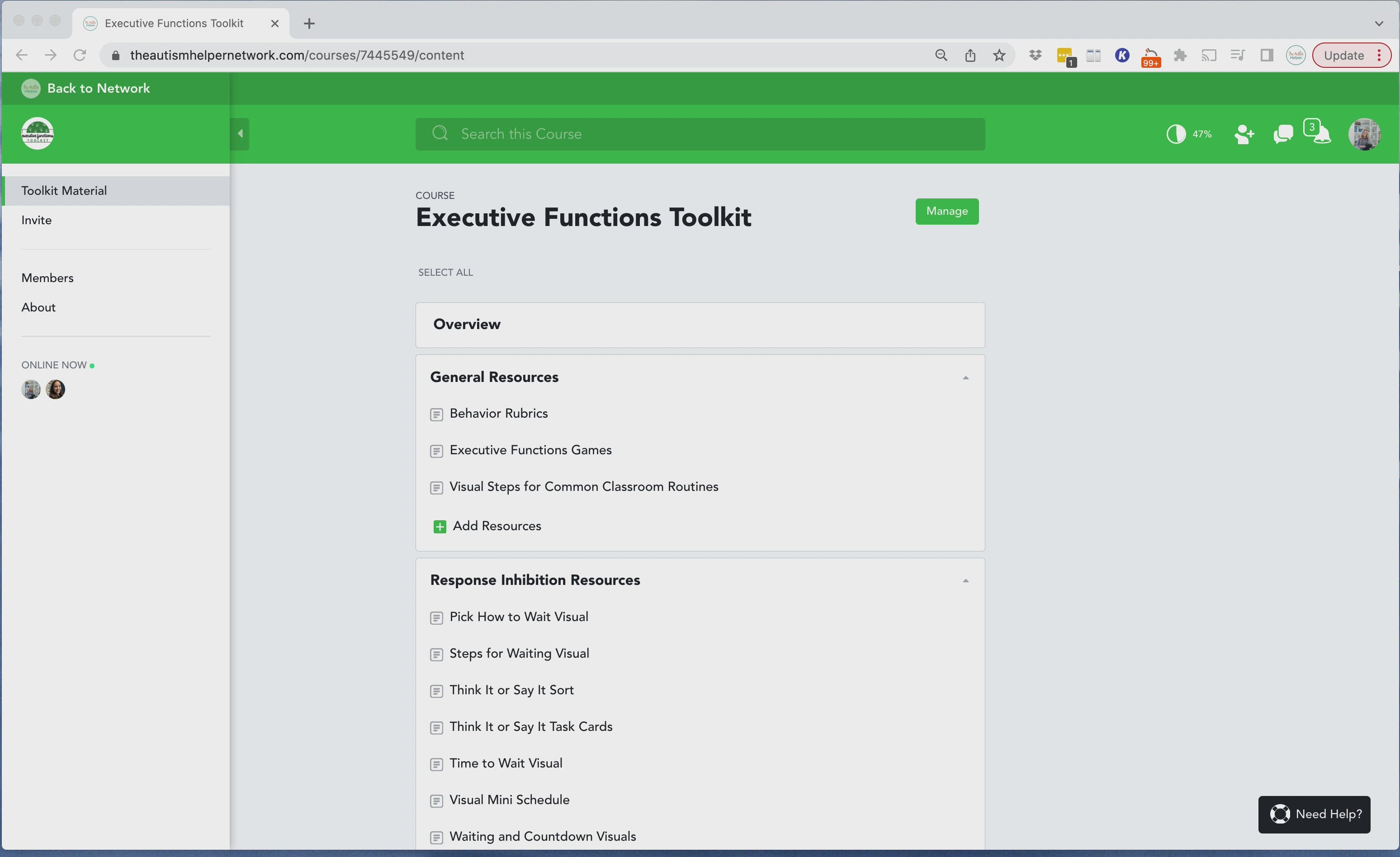1400x857 pixels.
Task: Open the Members link in sidebar
Action: click(x=47, y=278)
